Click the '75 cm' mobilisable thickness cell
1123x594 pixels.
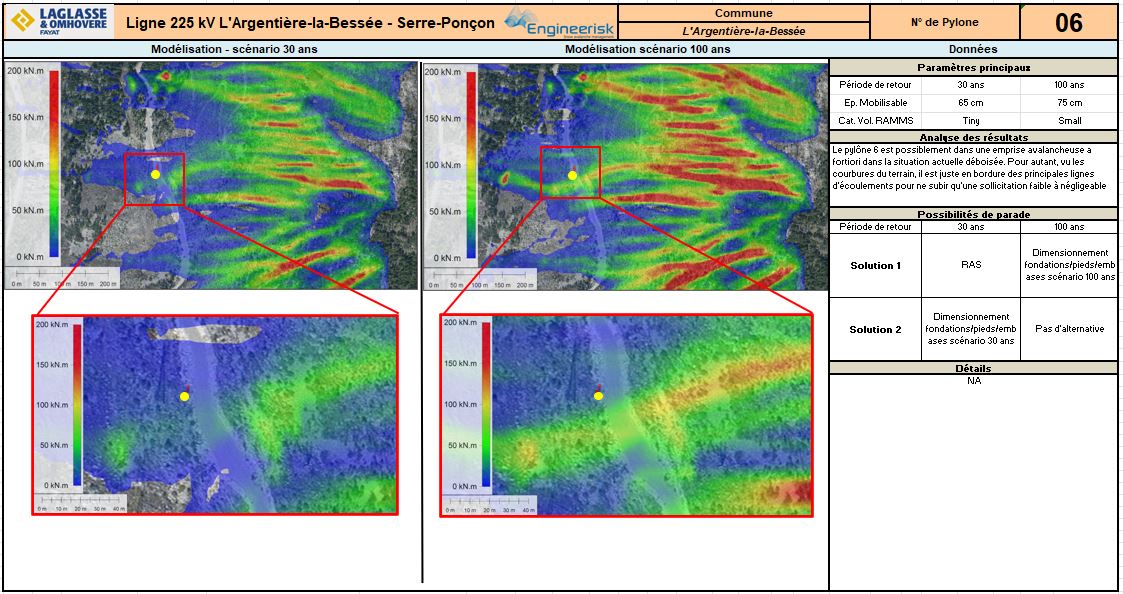click(x=1068, y=103)
